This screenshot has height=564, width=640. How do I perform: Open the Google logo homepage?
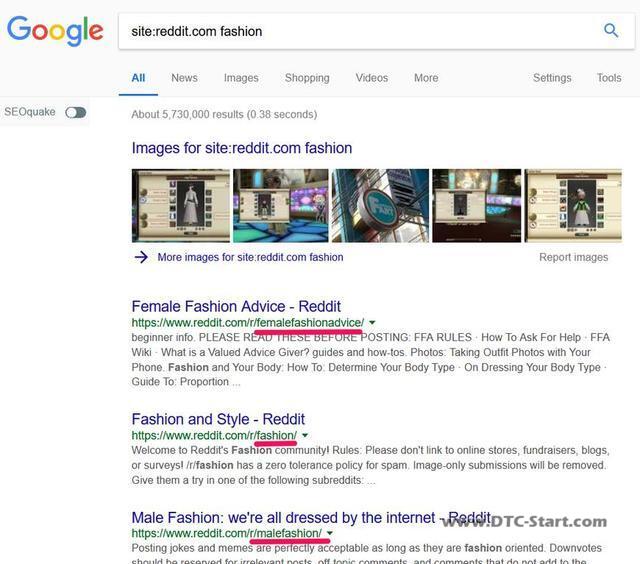pyautogui.click(x=55, y=31)
